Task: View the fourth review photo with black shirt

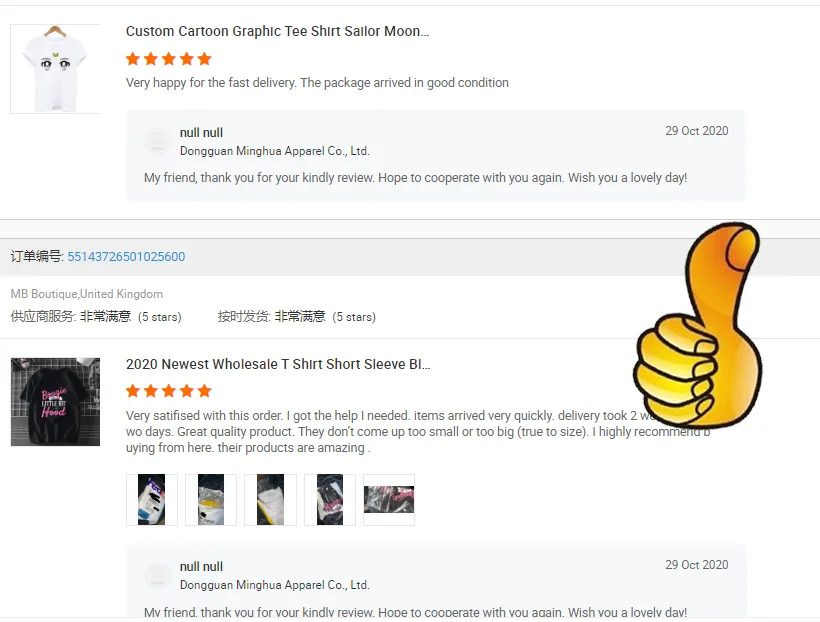Action: [329, 500]
